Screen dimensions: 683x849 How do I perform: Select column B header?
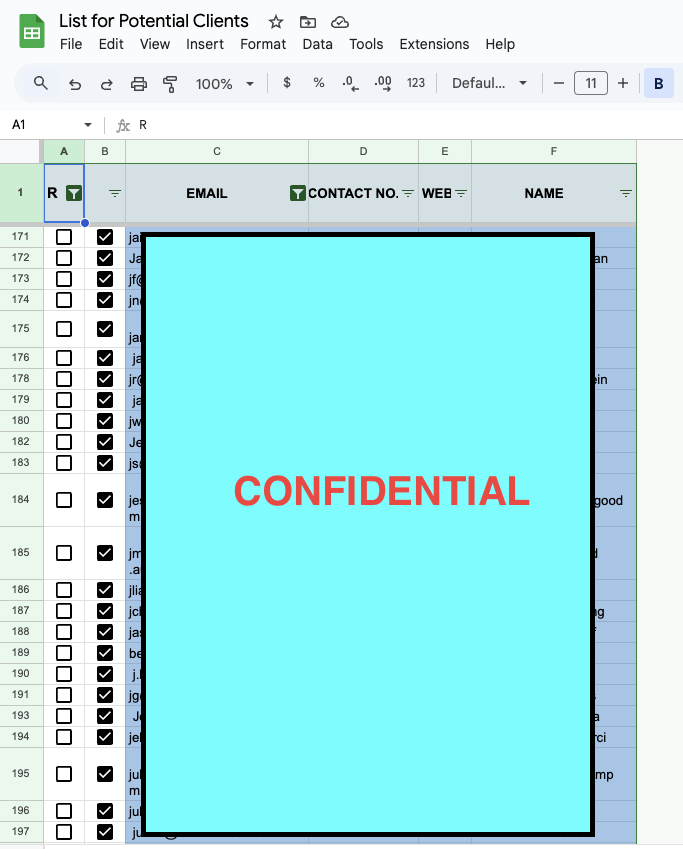[105, 152]
